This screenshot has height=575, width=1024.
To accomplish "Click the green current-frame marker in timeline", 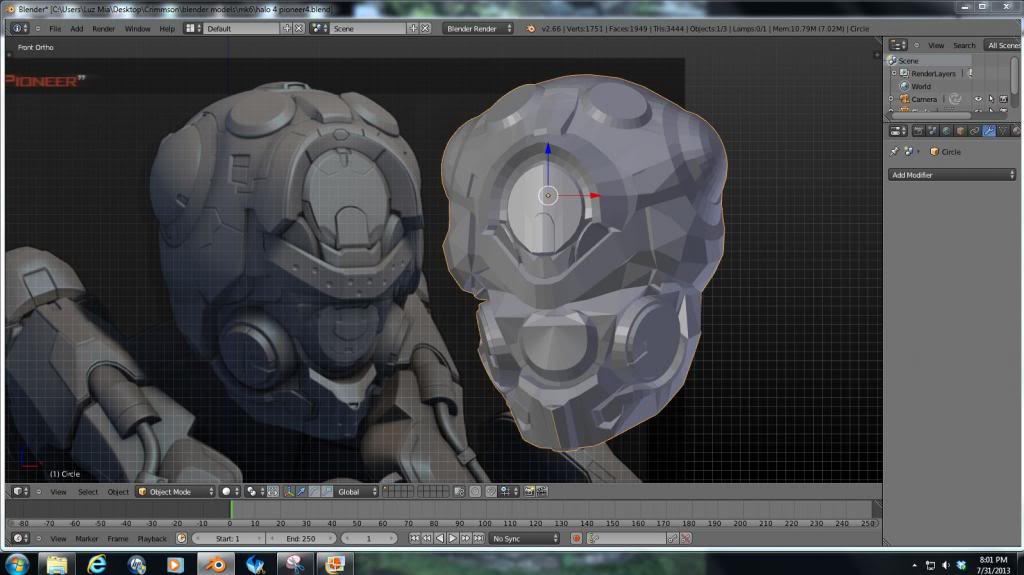I will click(231, 510).
